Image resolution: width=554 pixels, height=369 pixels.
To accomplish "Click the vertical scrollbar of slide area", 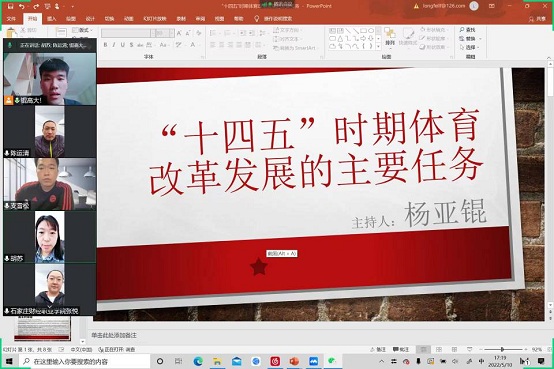I will (x=550, y=184).
